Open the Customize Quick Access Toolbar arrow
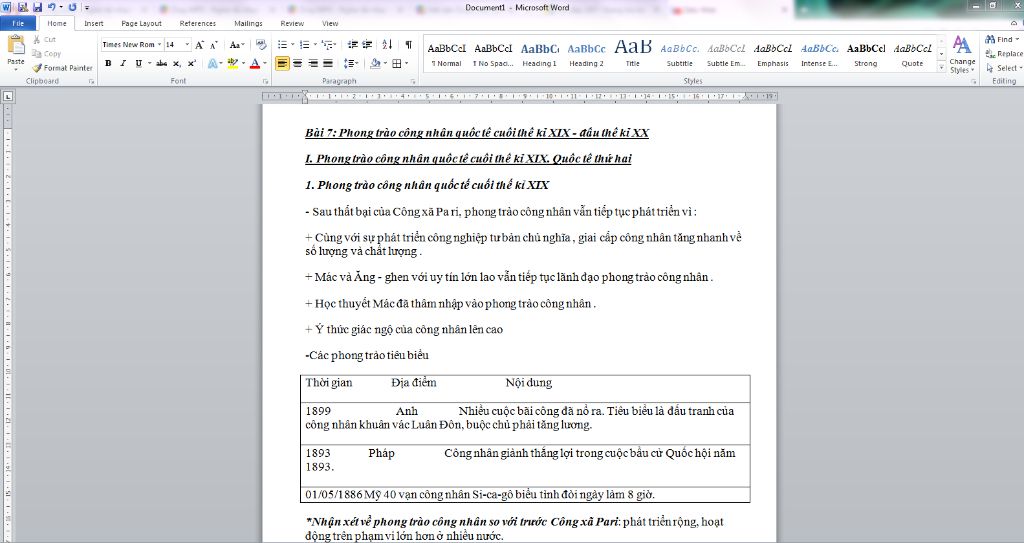The width and height of the screenshot is (1024, 543). coord(87,8)
